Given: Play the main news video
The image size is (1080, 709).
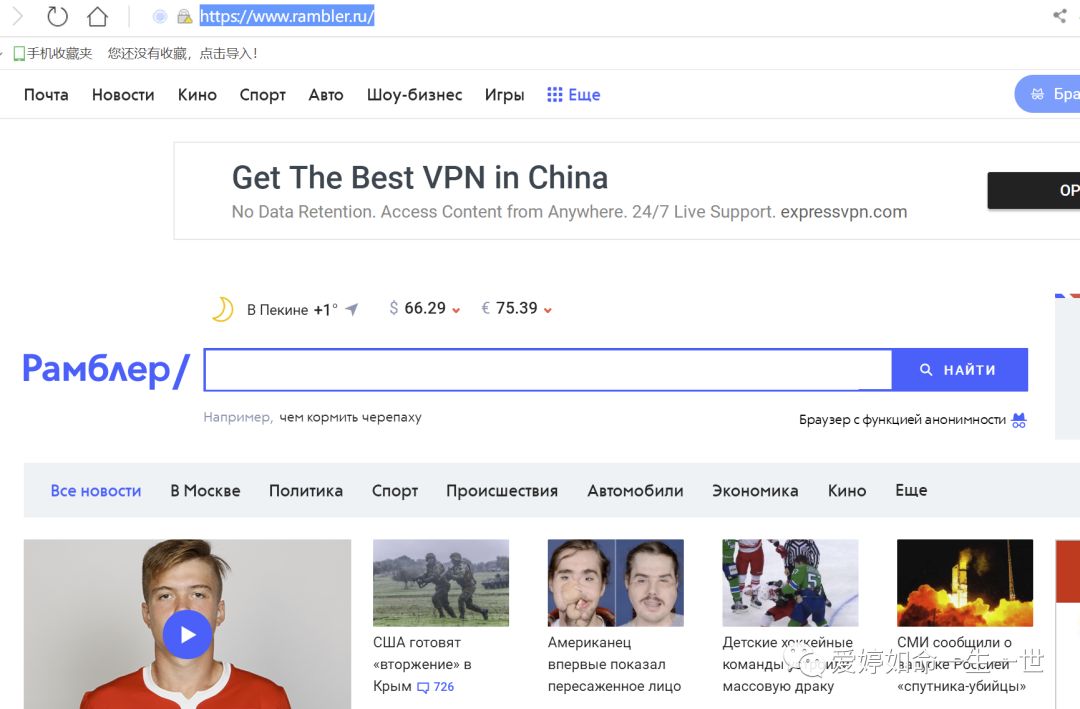Looking at the screenshot, I should [187, 634].
